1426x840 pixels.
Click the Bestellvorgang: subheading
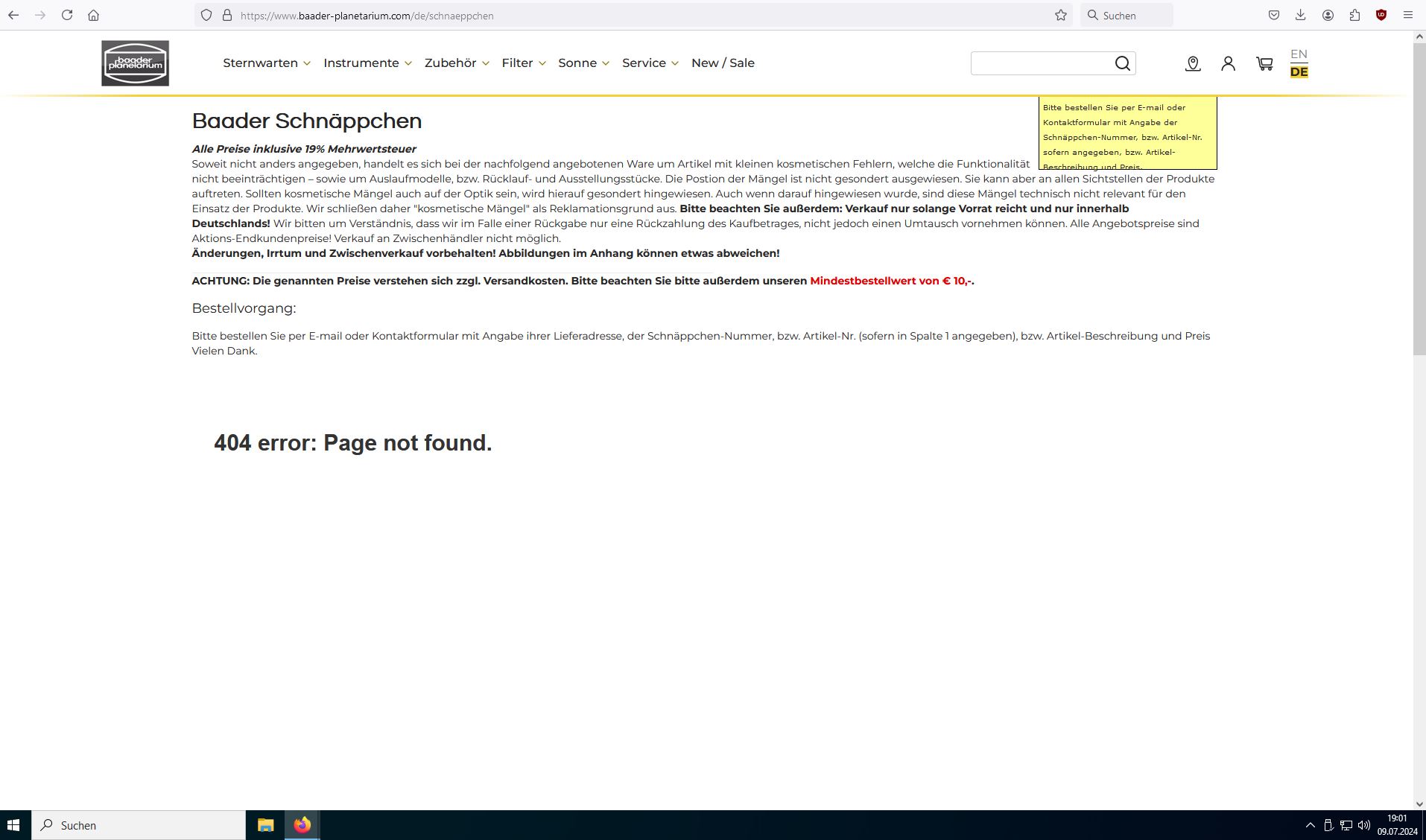pyautogui.click(x=244, y=308)
